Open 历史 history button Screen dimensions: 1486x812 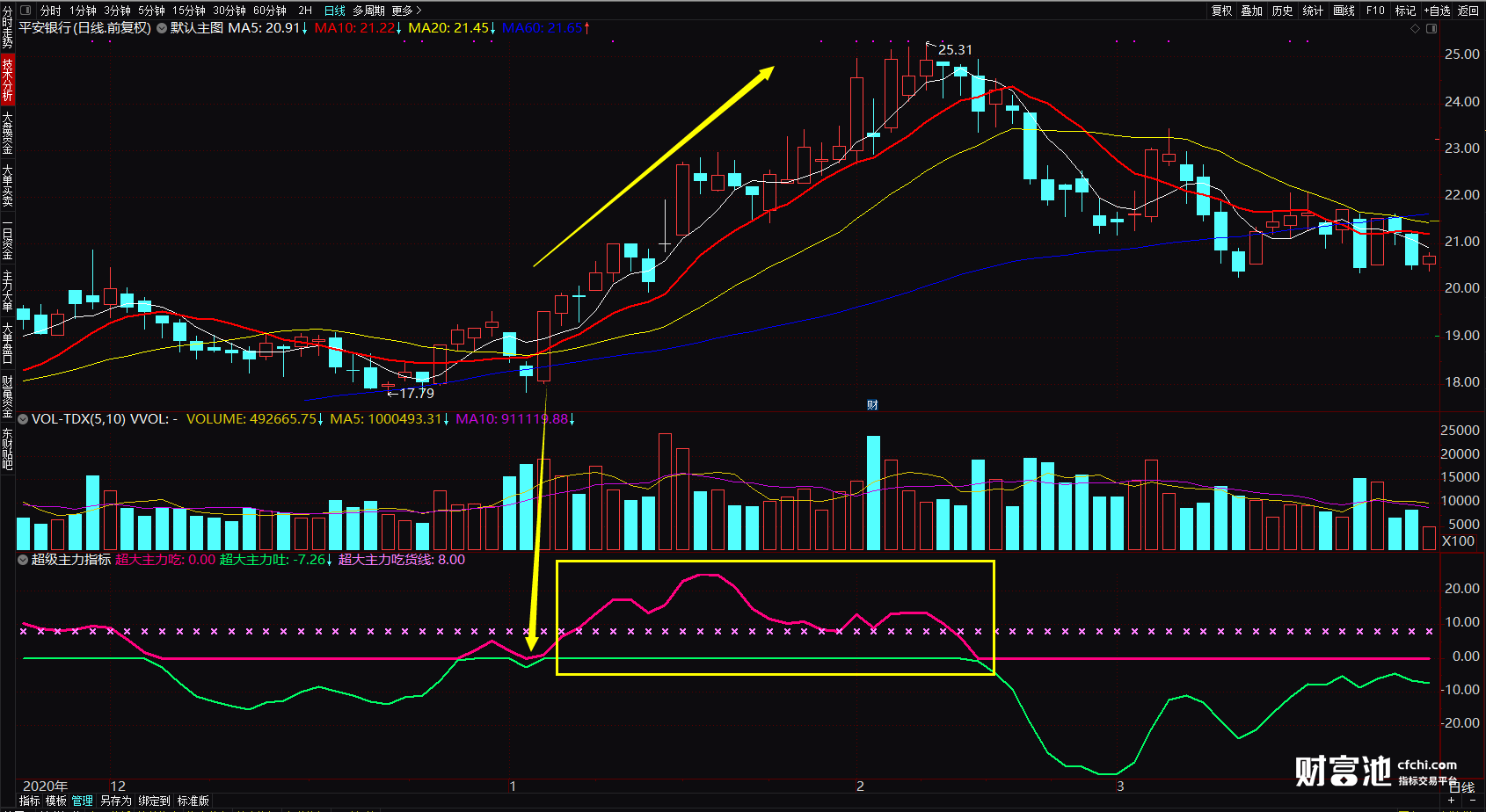point(1282,11)
